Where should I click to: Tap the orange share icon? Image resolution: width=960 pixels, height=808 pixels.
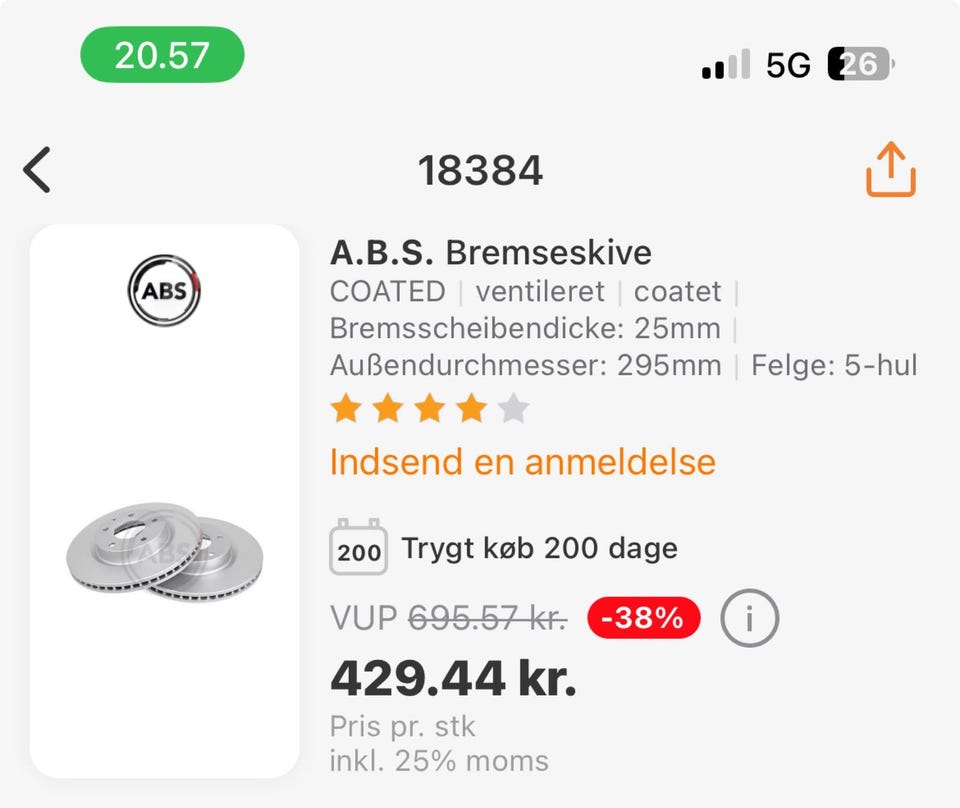tap(890, 170)
